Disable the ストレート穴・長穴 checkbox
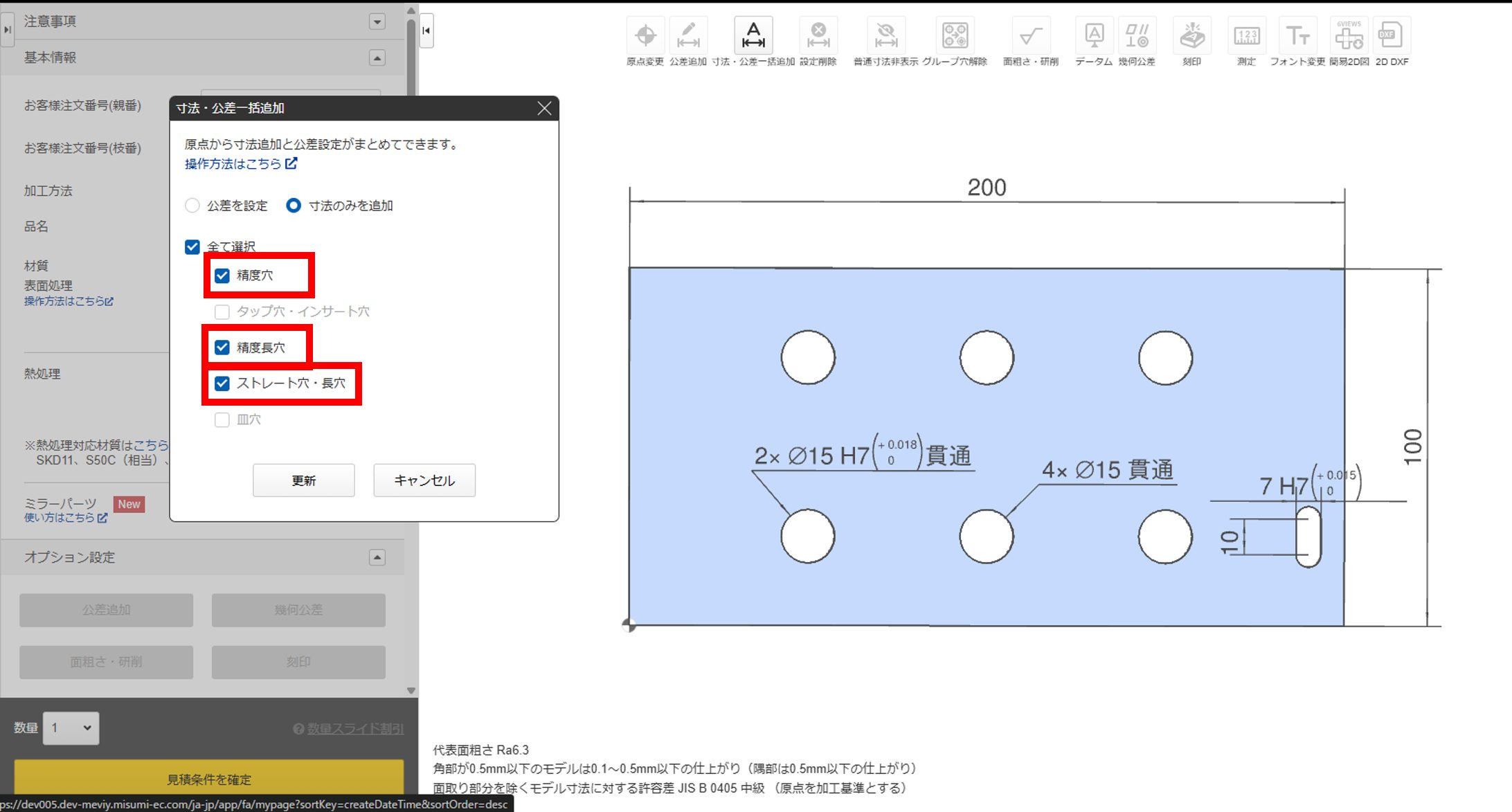The image size is (1512, 812). 222,384
